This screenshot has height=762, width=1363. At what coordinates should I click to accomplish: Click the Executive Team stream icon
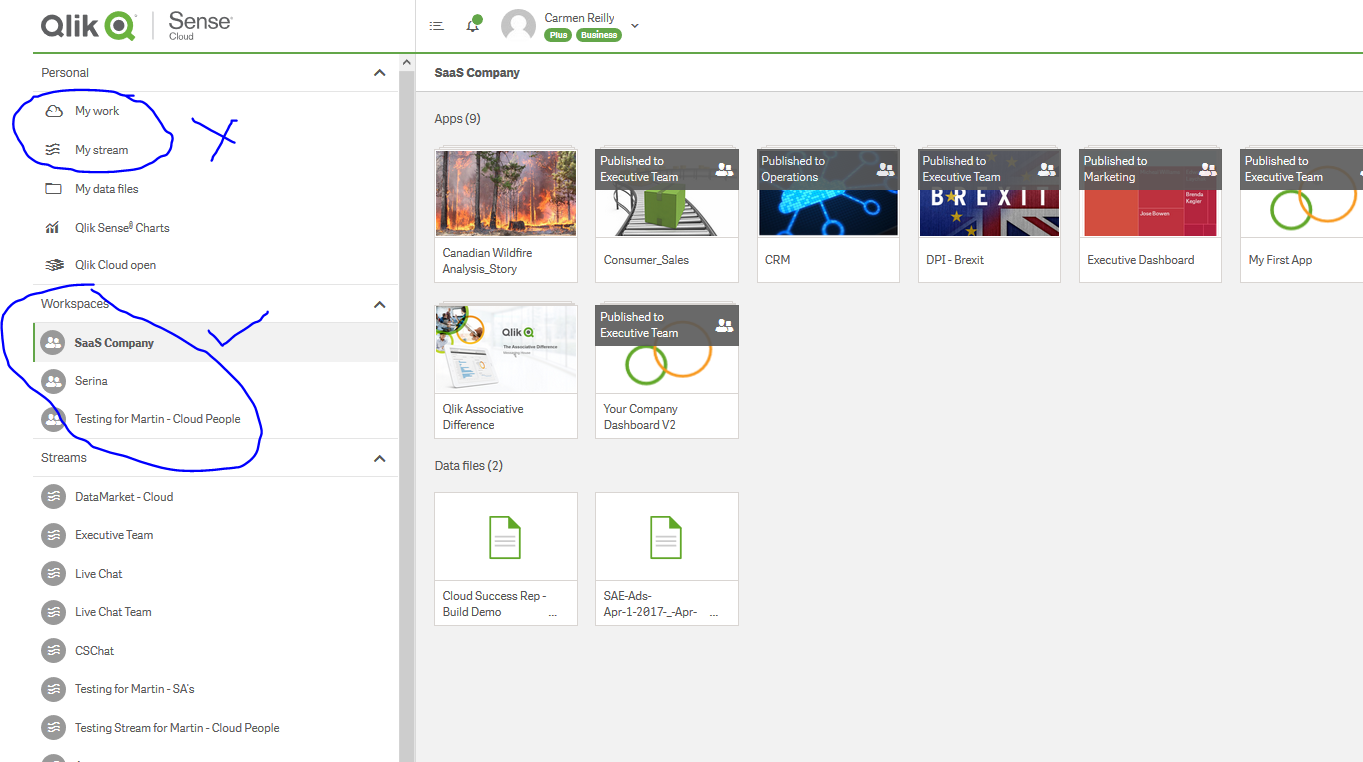[53, 535]
